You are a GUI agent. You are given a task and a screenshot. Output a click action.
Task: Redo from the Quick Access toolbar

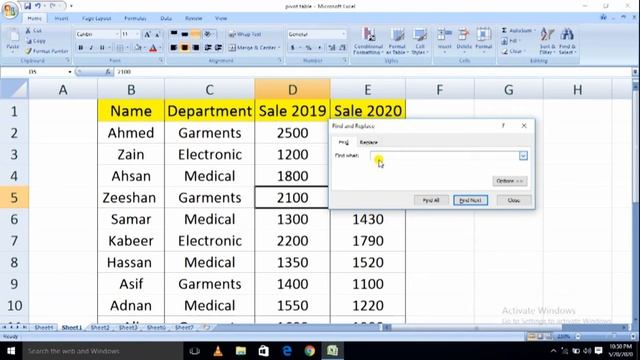(x=53, y=6)
